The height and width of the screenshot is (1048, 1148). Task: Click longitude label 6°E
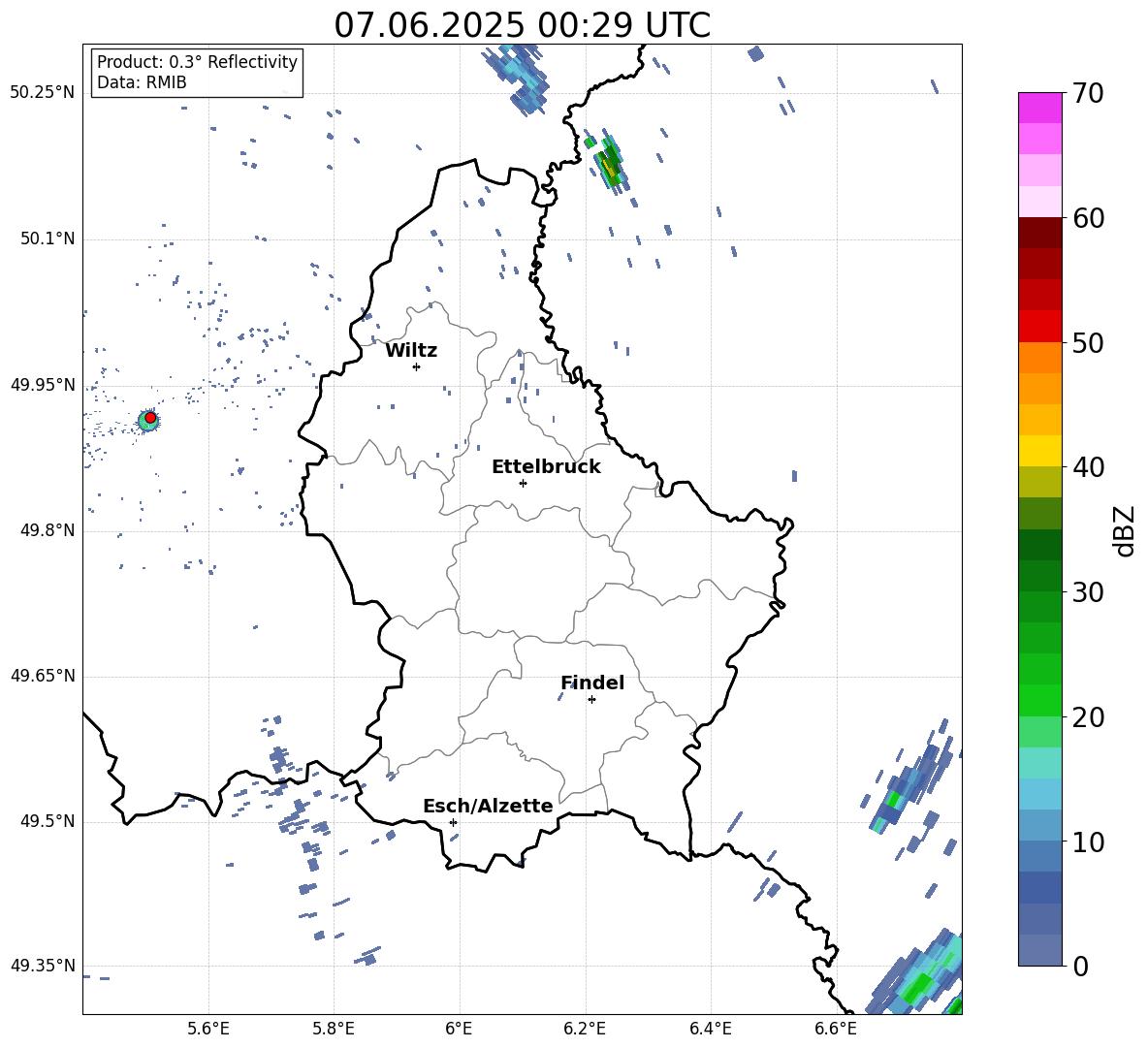pos(459,1029)
